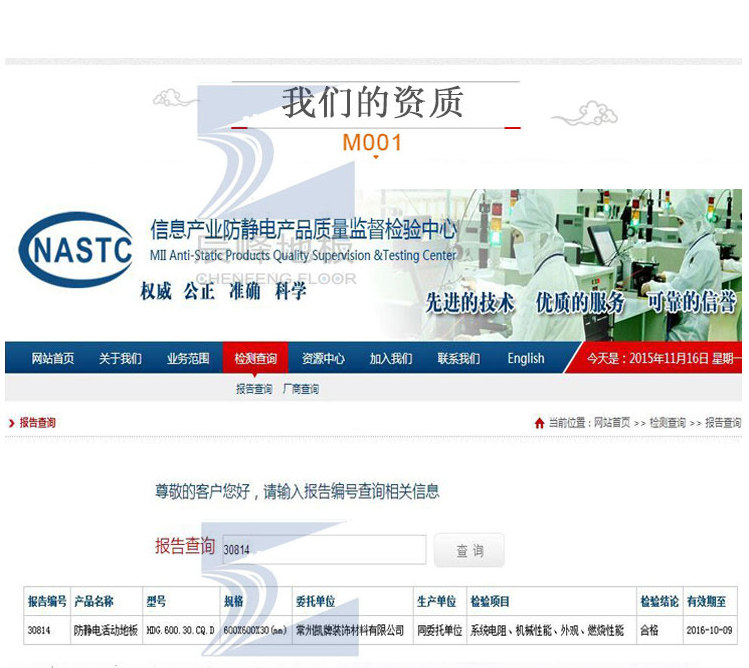The image size is (749, 668).
Task: Click breadcrumb link 网站首页
Action: pyautogui.click(x=612, y=423)
